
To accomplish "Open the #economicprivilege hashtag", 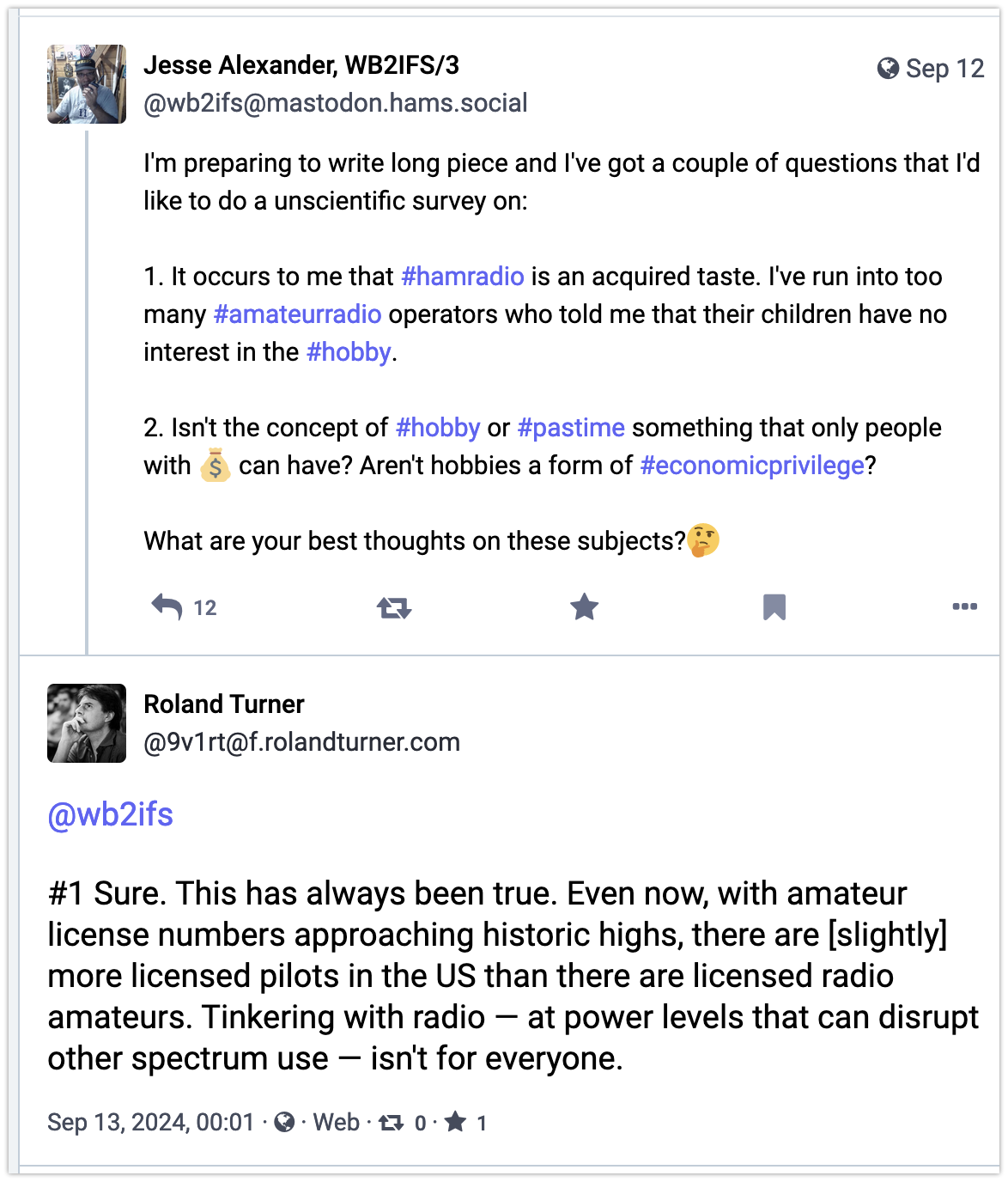I will click(x=752, y=466).
